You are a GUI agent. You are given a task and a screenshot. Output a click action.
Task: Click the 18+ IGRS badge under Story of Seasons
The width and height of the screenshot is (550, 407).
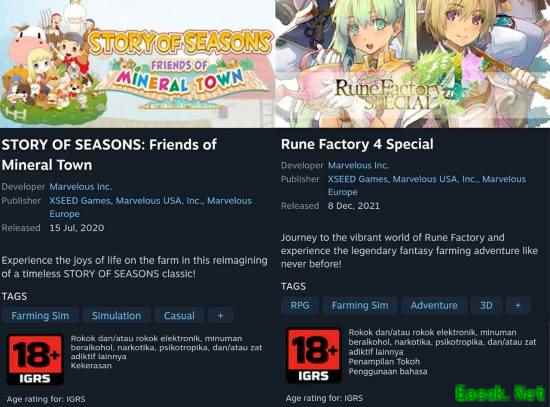click(35, 360)
